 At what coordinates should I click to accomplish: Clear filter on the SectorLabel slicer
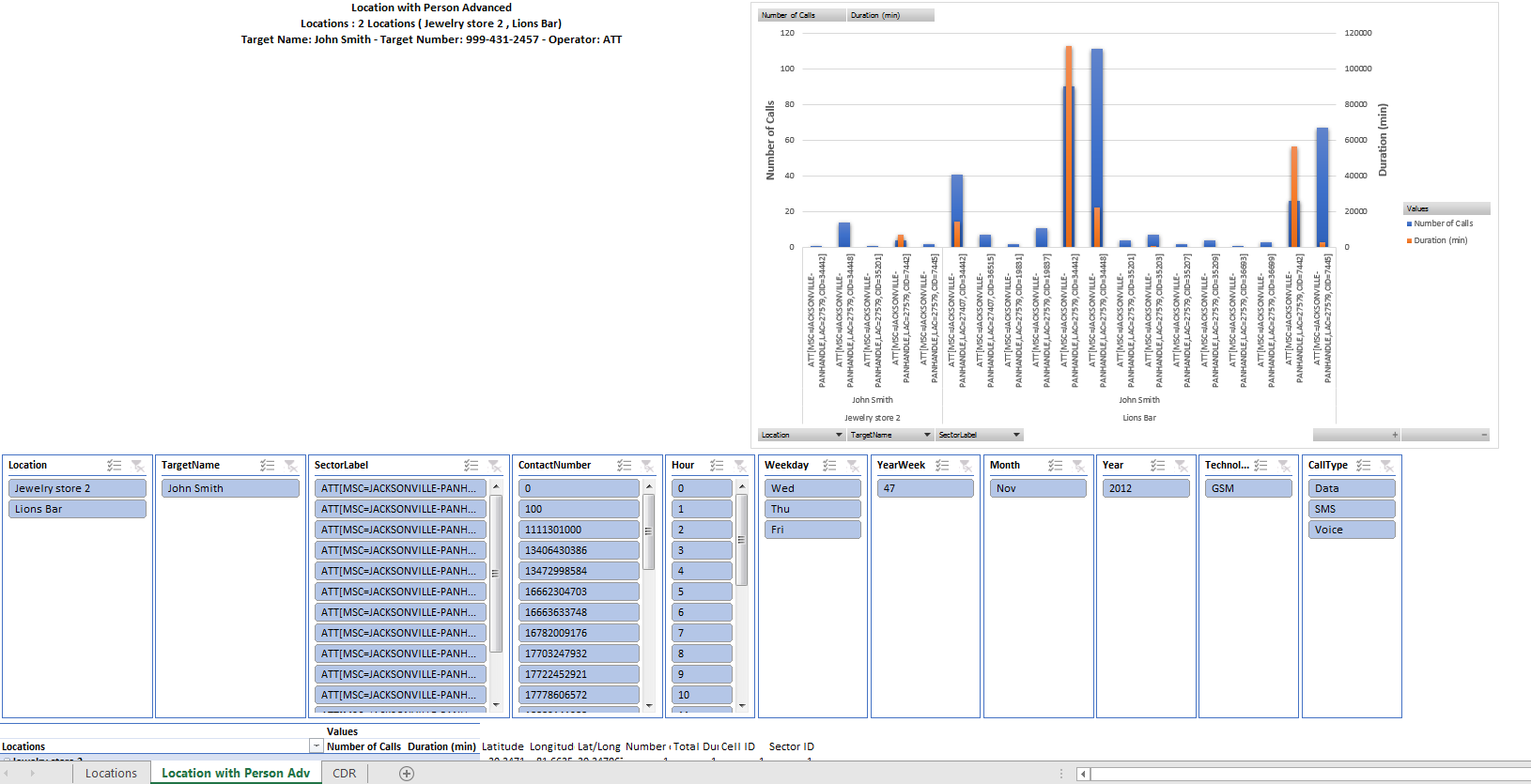point(494,466)
